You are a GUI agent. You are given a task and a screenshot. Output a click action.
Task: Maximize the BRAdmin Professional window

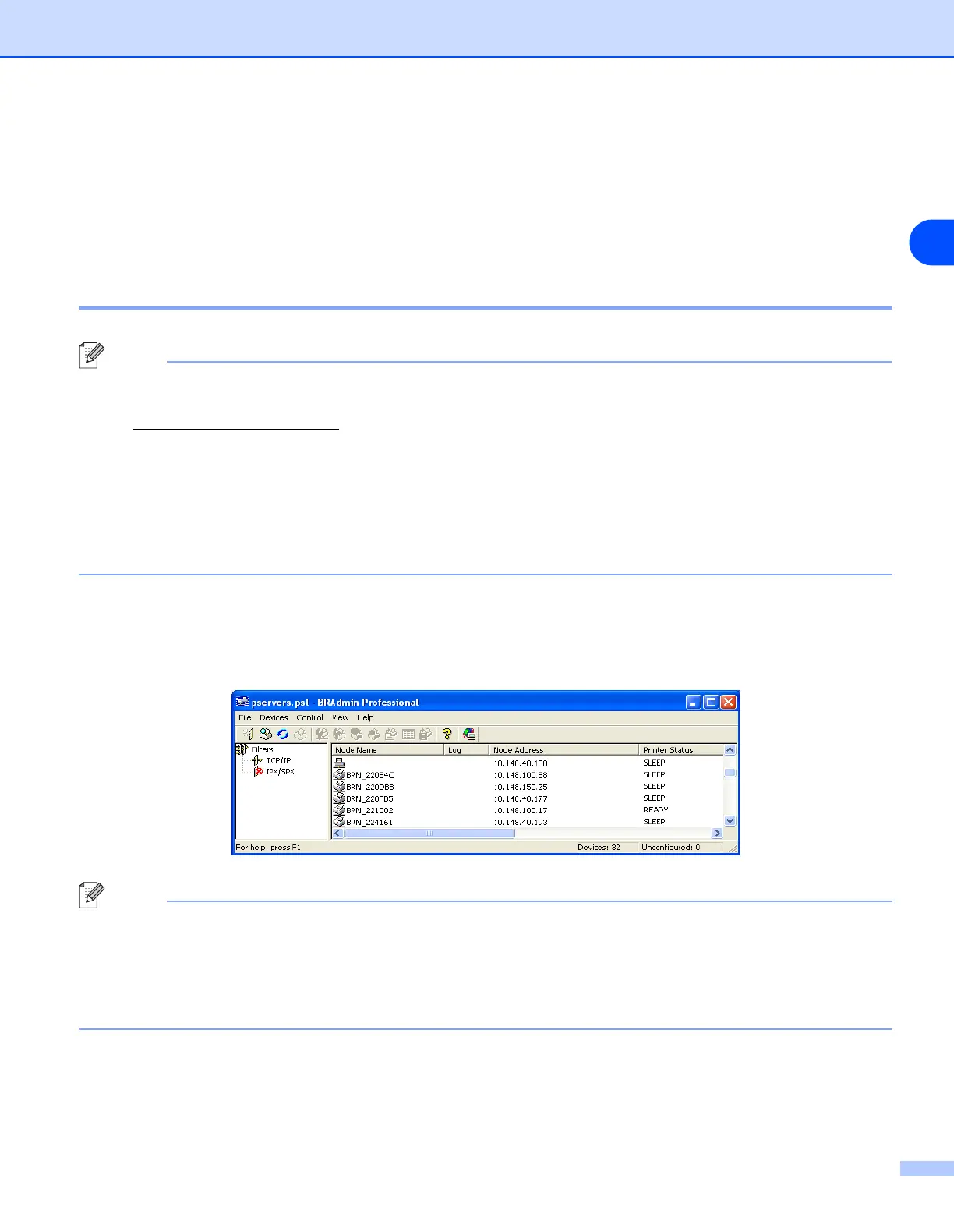click(x=711, y=702)
